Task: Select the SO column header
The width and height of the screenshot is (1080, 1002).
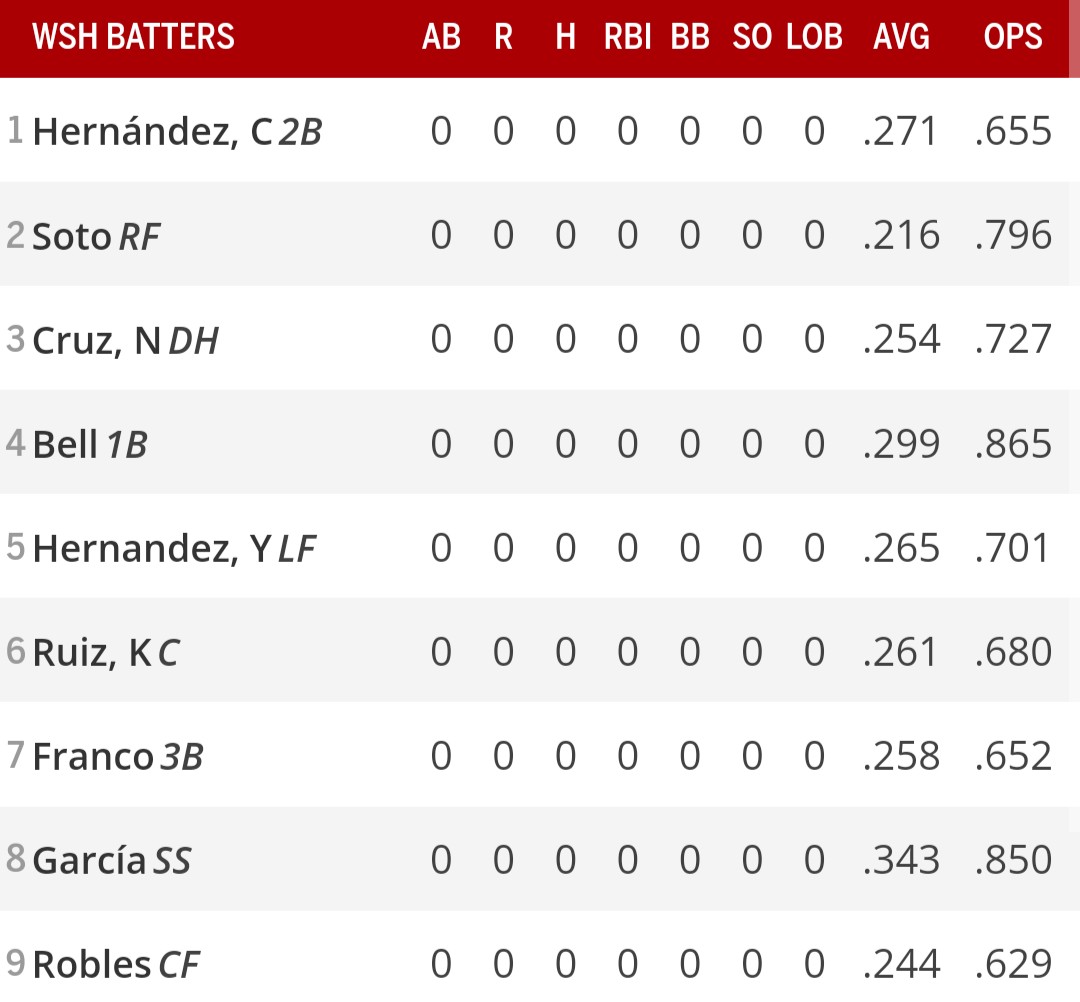Action: (752, 37)
